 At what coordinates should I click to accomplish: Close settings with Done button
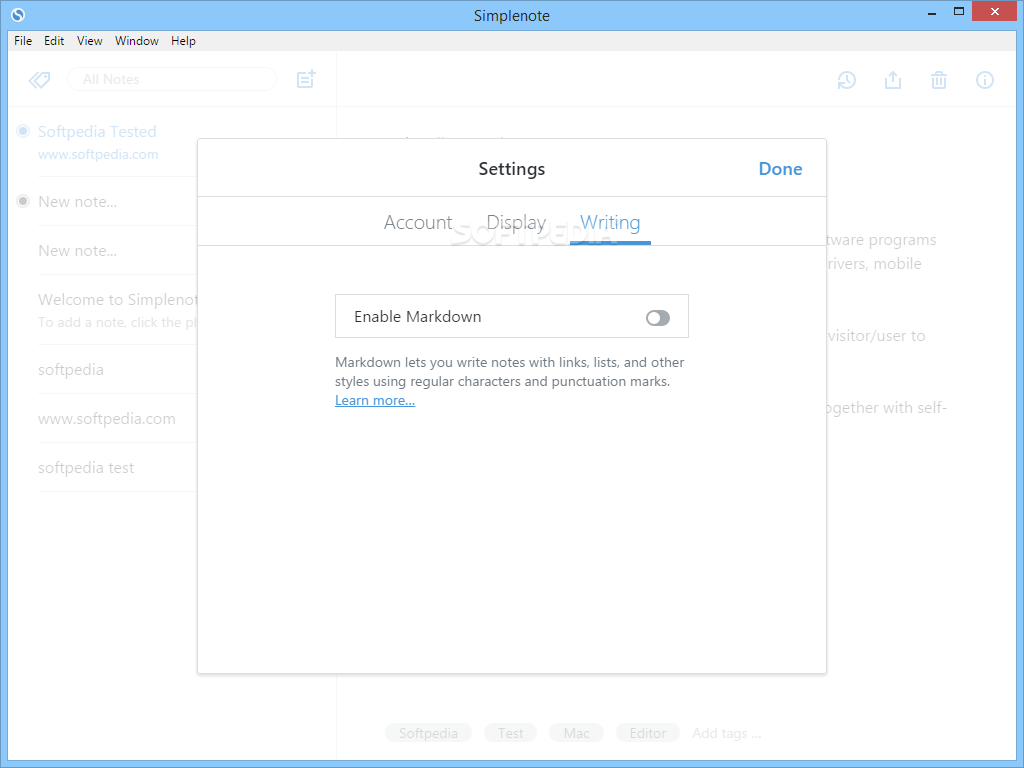coord(780,168)
